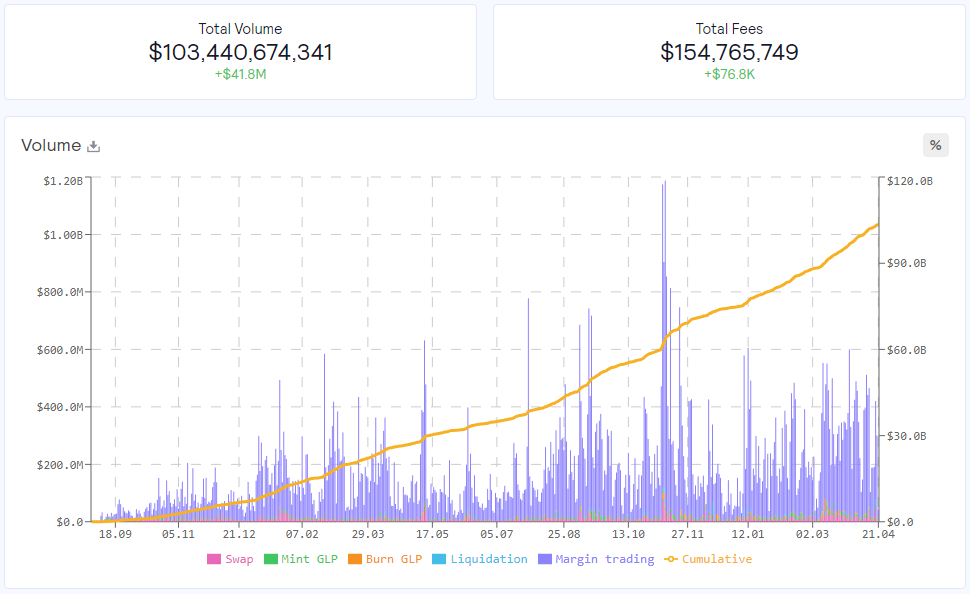This screenshot has height=594, width=970.
Task: Click the purple Margin trading legend square
Action: tap(544, 559)
